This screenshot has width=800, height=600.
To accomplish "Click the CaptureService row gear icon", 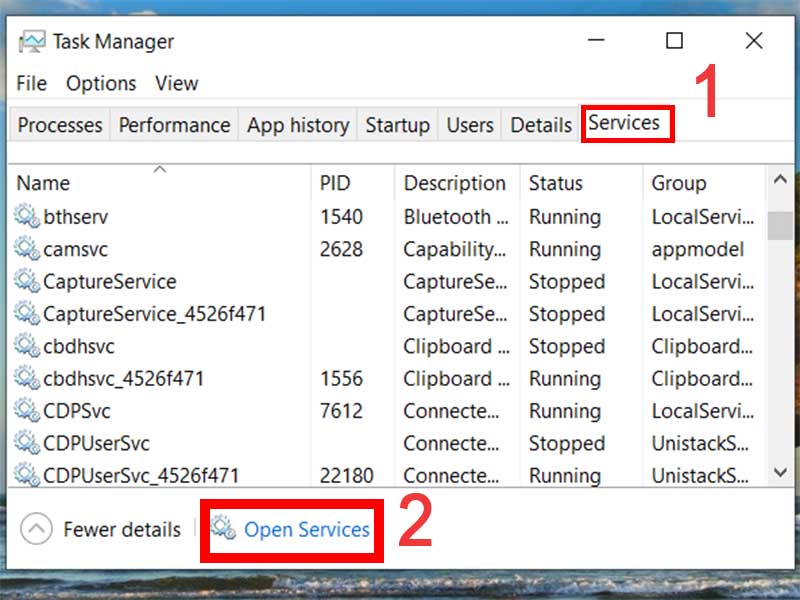I will click(27, 282).
